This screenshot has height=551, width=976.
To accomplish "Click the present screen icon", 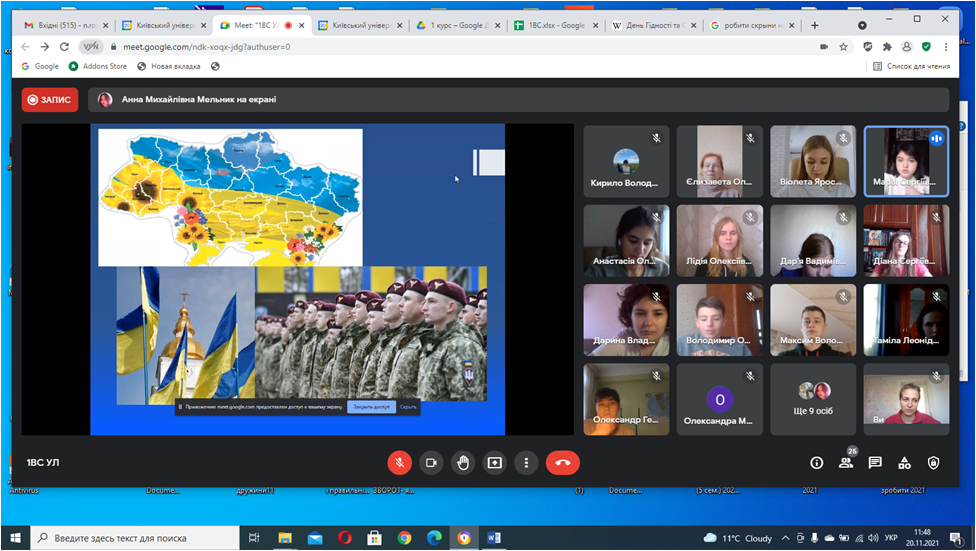I will point(495,463).
